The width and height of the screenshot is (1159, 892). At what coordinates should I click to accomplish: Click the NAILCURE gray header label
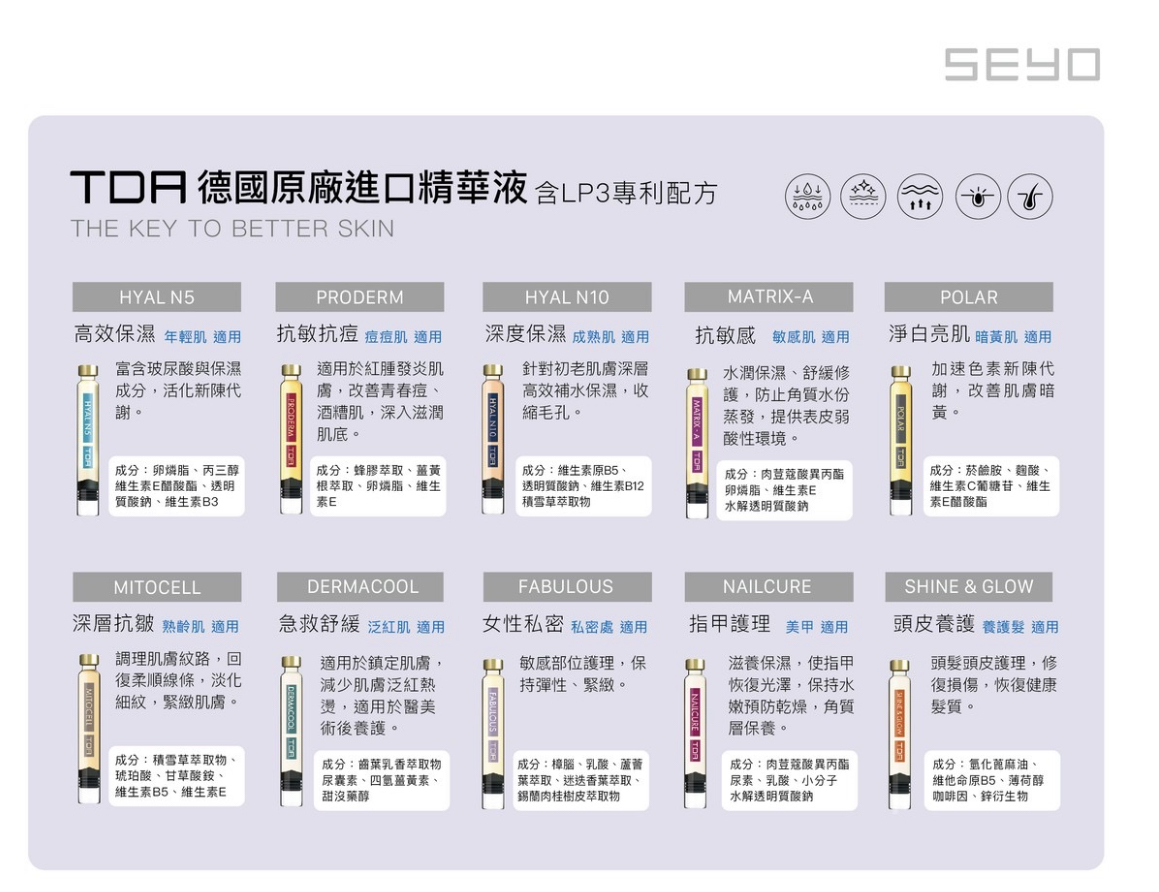pyautogui.click(x=769, y=587)
